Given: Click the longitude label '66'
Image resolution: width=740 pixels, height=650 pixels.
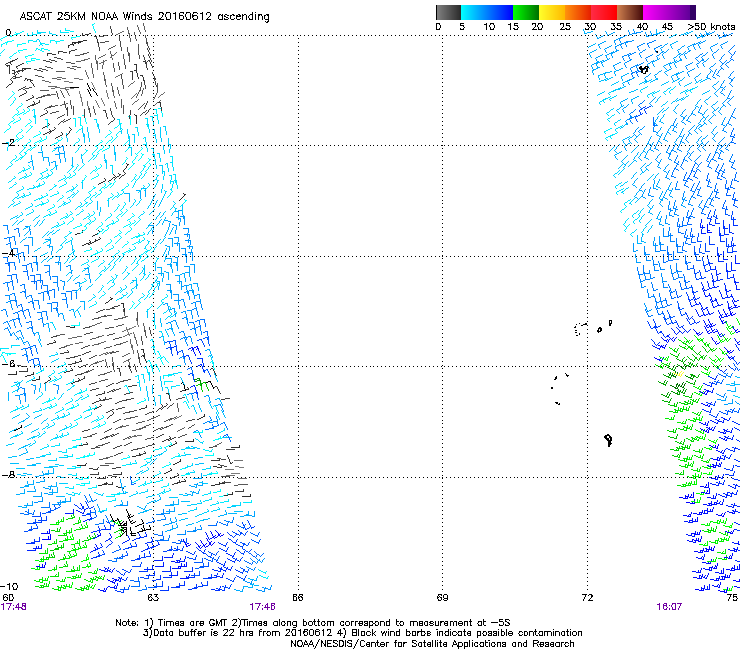Looking at the screenshot, I should pos(297,598).
